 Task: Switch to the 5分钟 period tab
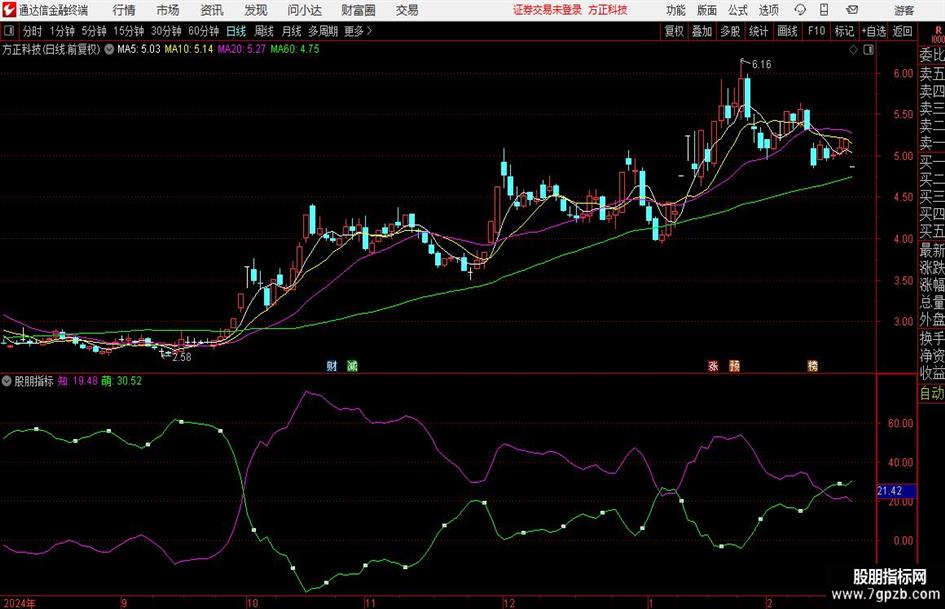coord(94,31)
